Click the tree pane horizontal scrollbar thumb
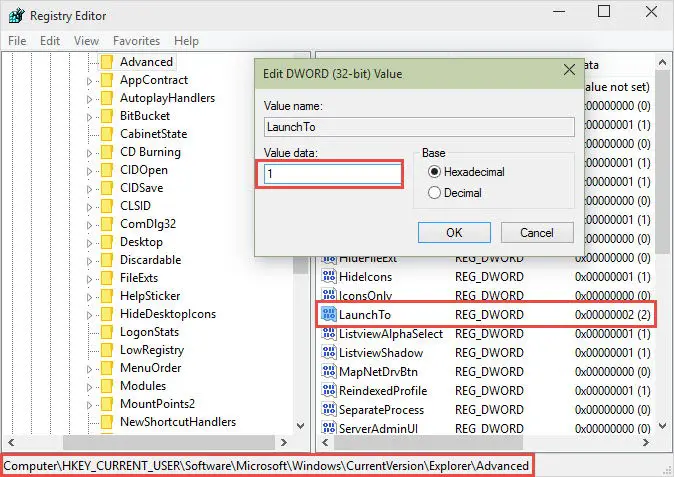This screenshot has width=674, height=477. [169, 442]
